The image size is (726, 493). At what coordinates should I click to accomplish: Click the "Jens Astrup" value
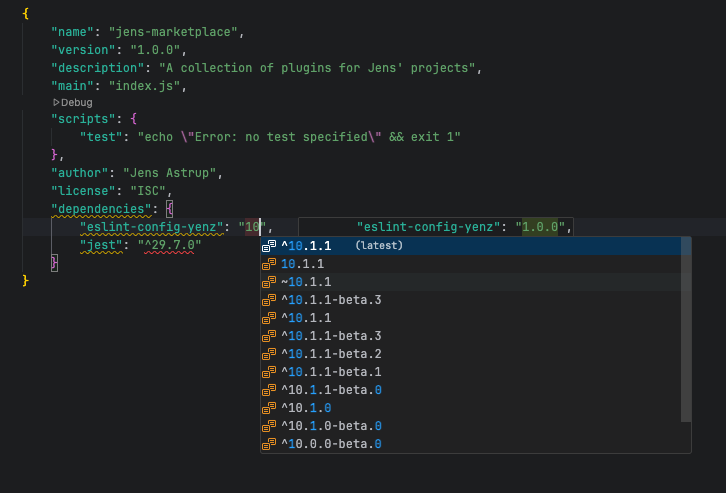[169, 173]
